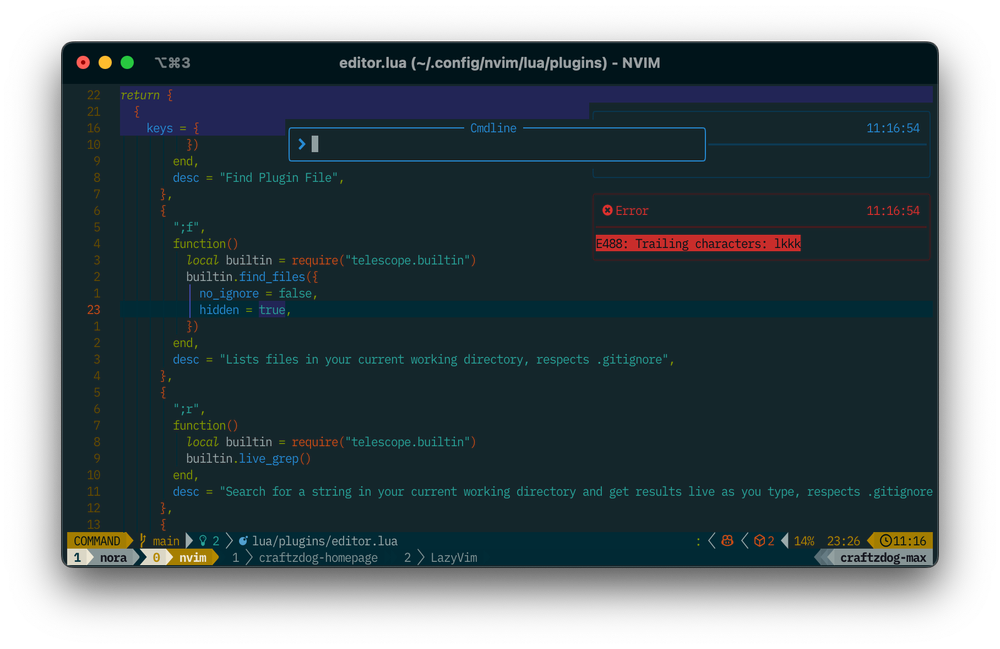Click the Copilot icon in the statusline

coord(727,540)
